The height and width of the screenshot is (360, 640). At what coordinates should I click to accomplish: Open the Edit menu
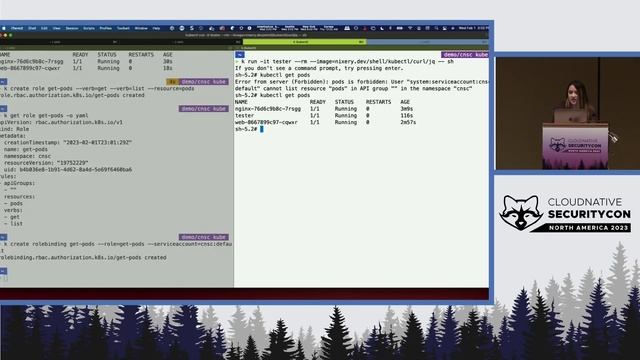click(x=44, y=28)
